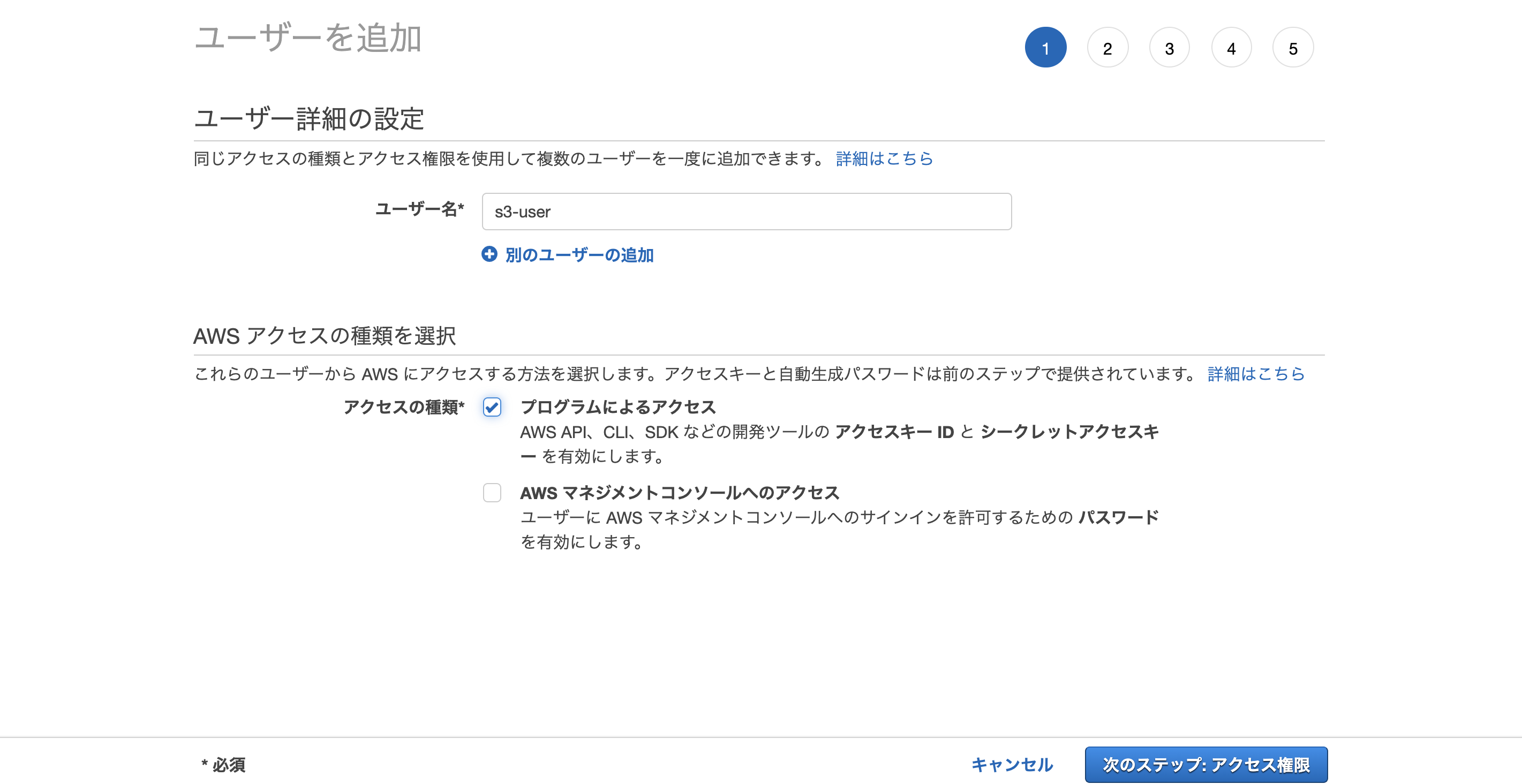Click the ユーザー名* field label
Image resolution: width=1522 pixels, height=784 pixels.
[419, 208]
